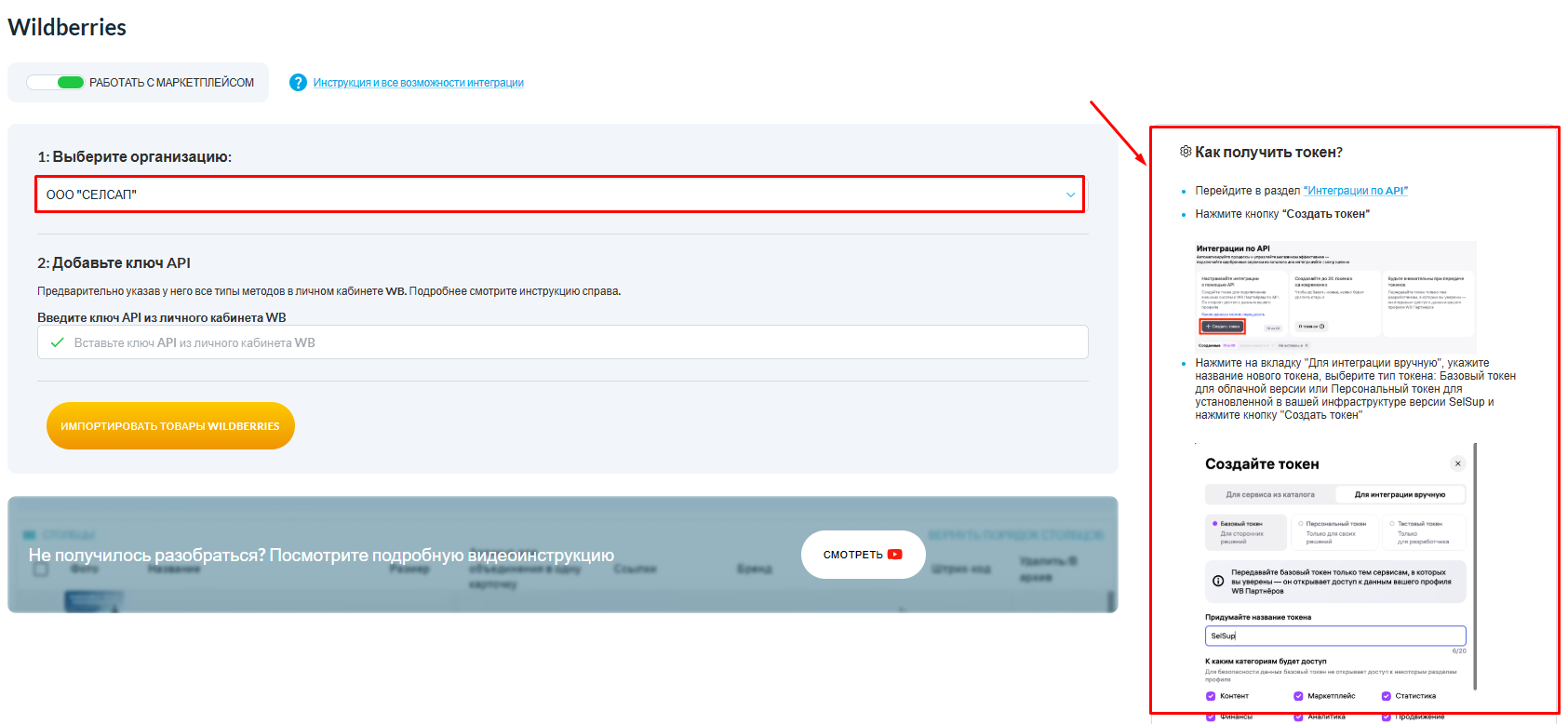Click the blue question mark help icon

click(298, 83)
